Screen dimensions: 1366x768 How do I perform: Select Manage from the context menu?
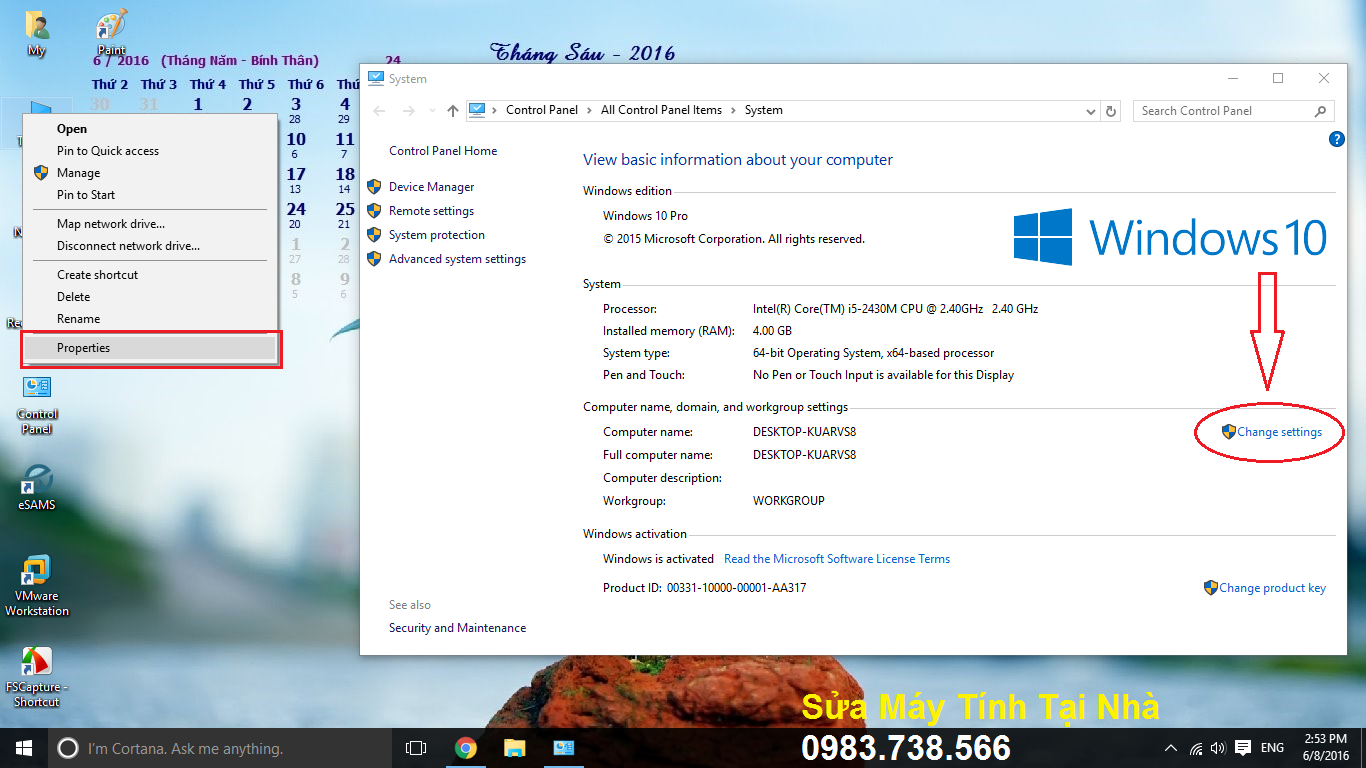[150, 173]
